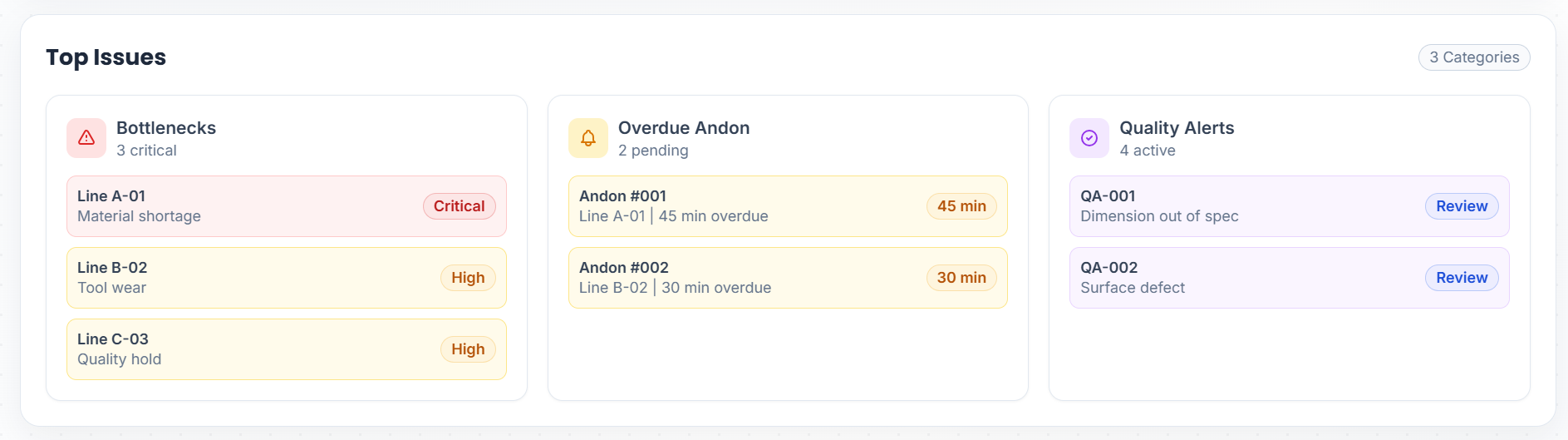Click the 30 min overdue badge

coord(961,278)
